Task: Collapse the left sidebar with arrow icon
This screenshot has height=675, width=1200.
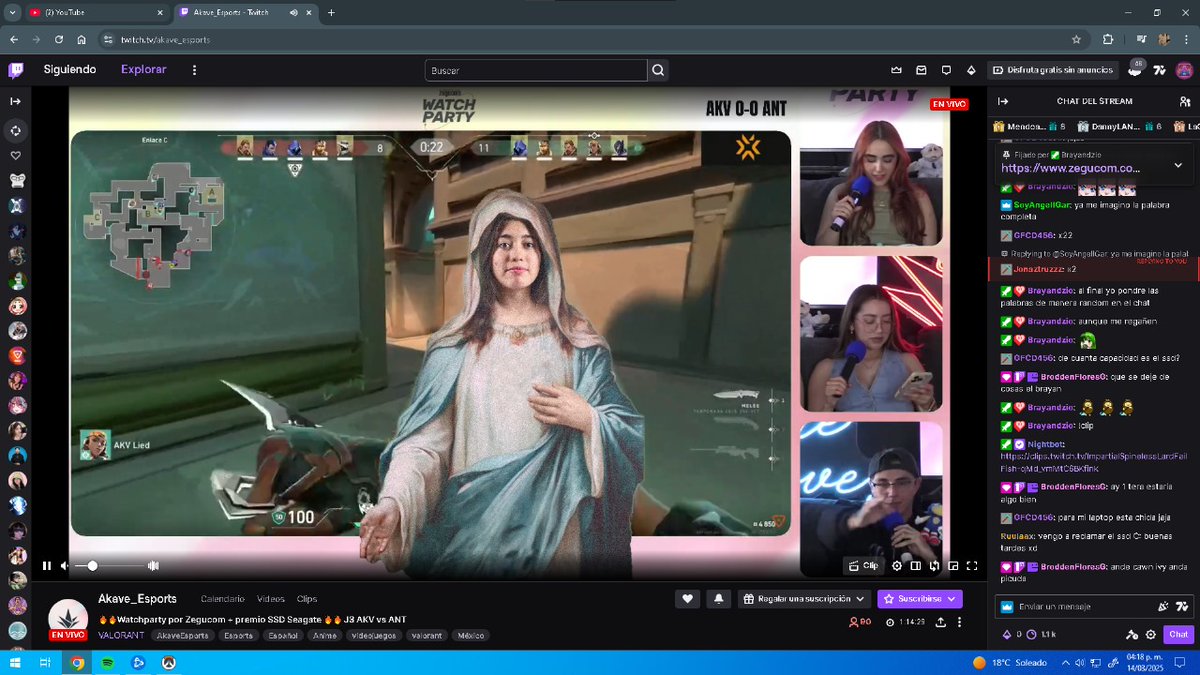Action: pos(16,101)
